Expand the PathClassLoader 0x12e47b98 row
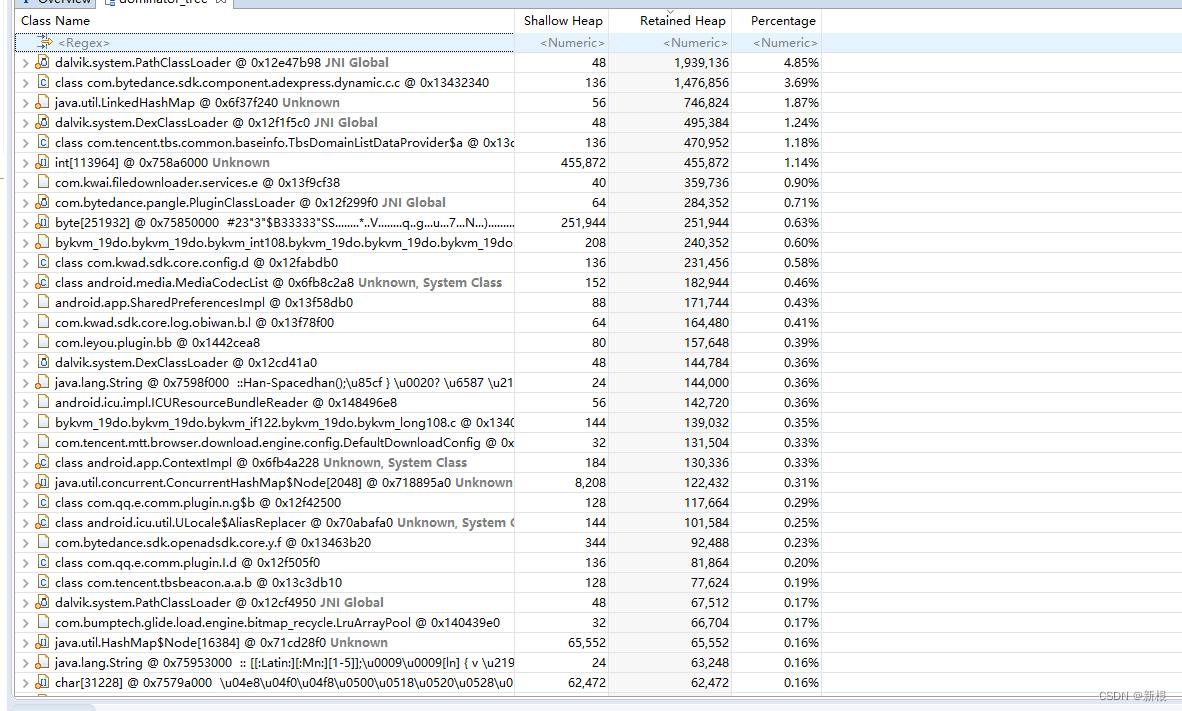 click(25, 63)
